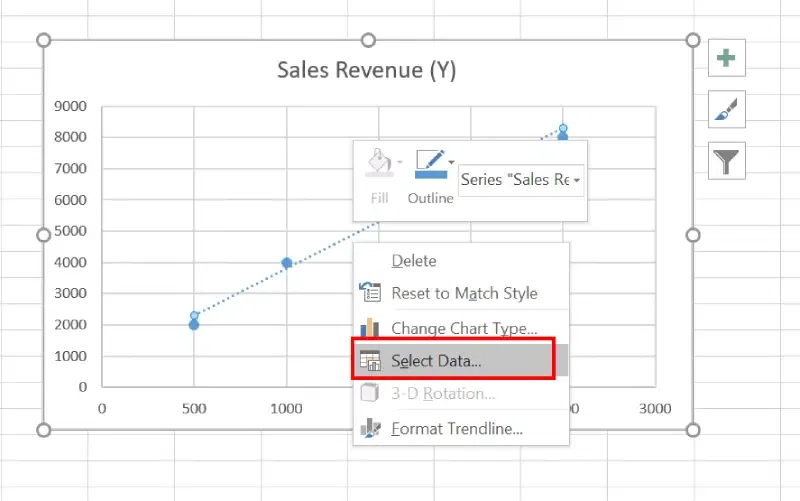Expand the Fill dropdown arrow
Viewport: 800px width, 501px height.
(400, 161)
